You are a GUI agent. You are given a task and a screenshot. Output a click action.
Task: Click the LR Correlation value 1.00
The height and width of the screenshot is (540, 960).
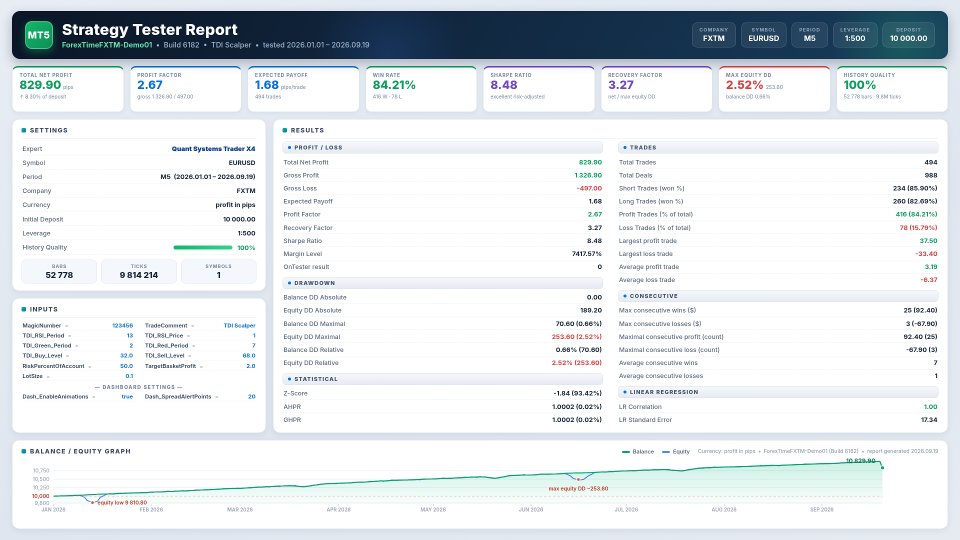pos(931,407)
